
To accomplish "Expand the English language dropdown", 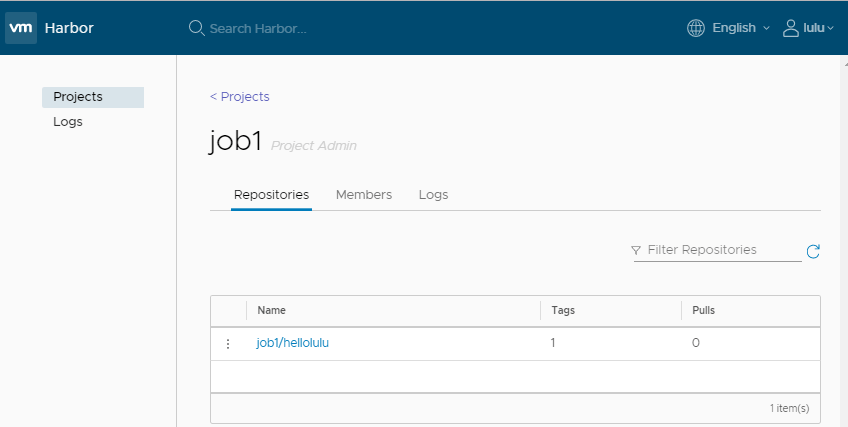I will pos(741,28).
